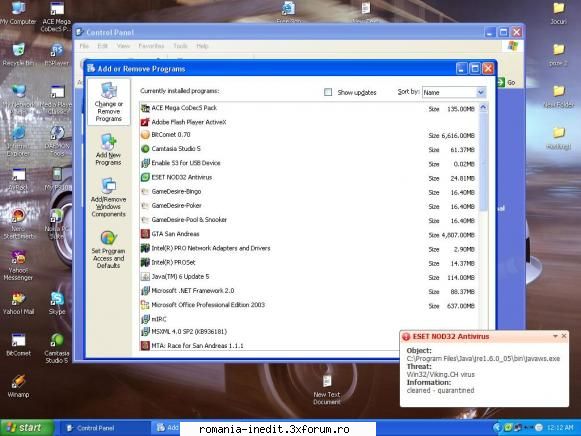
Task: Click the 4,807.00MB size value
Action: tap(458, 235)
